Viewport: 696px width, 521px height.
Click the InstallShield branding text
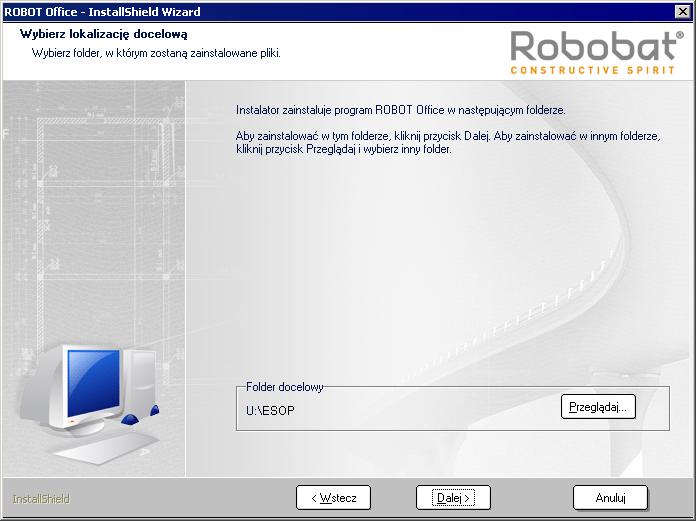pos(41,499)
